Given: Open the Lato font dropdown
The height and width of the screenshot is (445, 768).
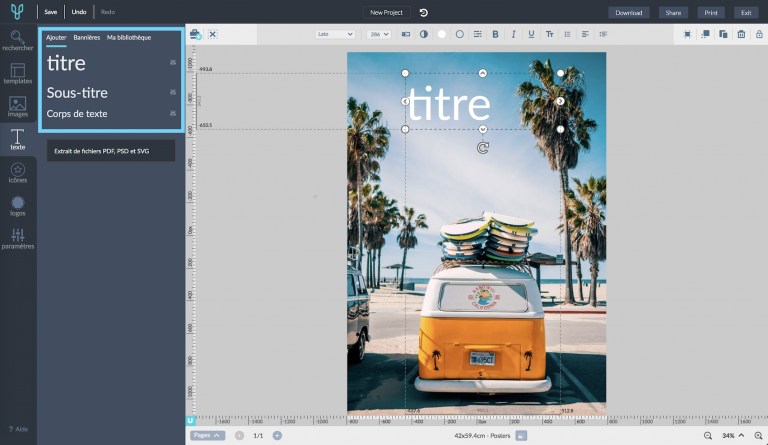Looking at the screenshot, I should tap(335, 34).
